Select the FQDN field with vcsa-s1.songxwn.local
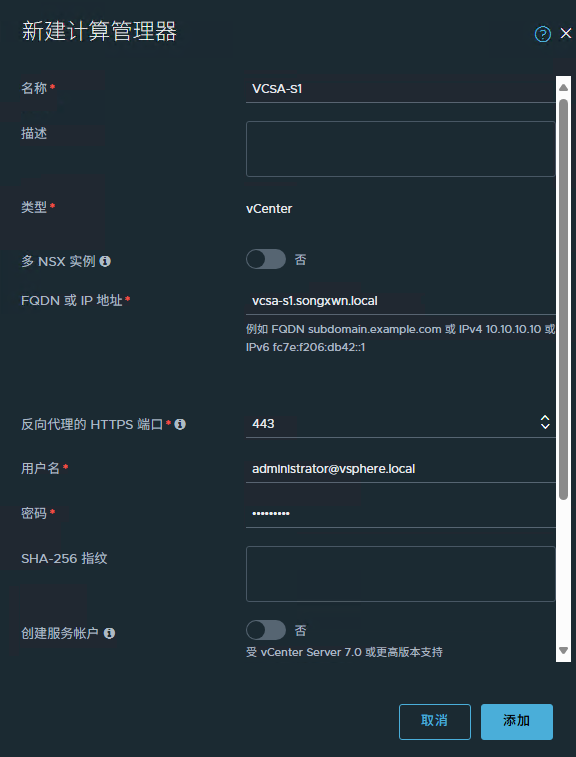576x757 pixels. tap(401, 301)
